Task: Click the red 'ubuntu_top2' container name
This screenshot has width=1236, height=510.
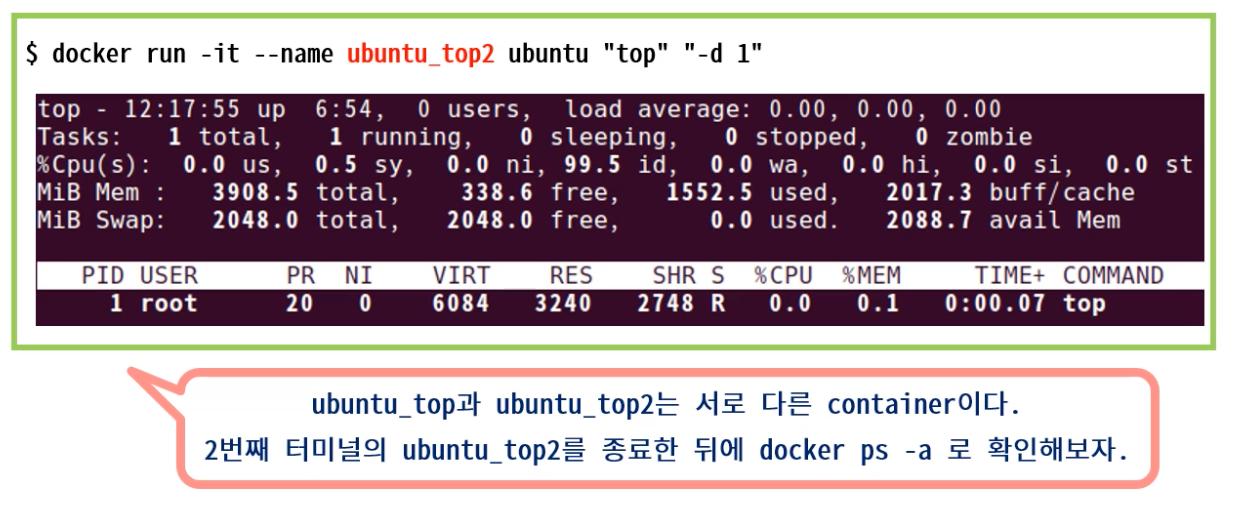Action: 421,54
